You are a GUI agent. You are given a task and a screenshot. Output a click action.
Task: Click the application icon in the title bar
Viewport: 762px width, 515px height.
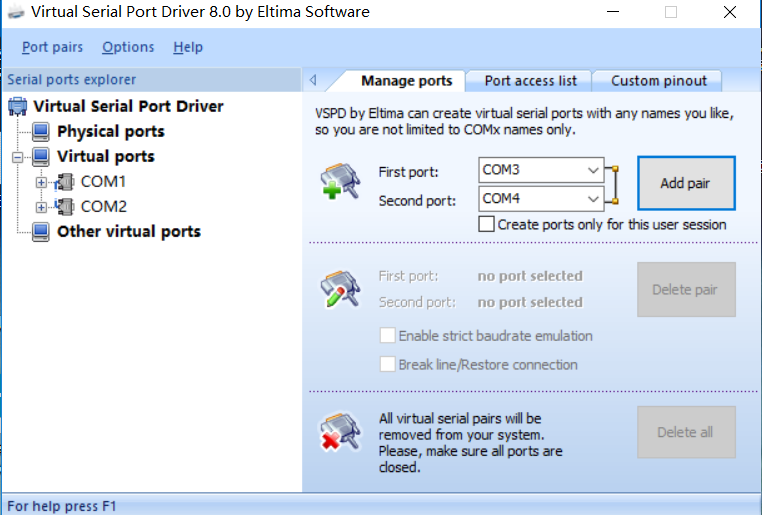tap(16, 12)
